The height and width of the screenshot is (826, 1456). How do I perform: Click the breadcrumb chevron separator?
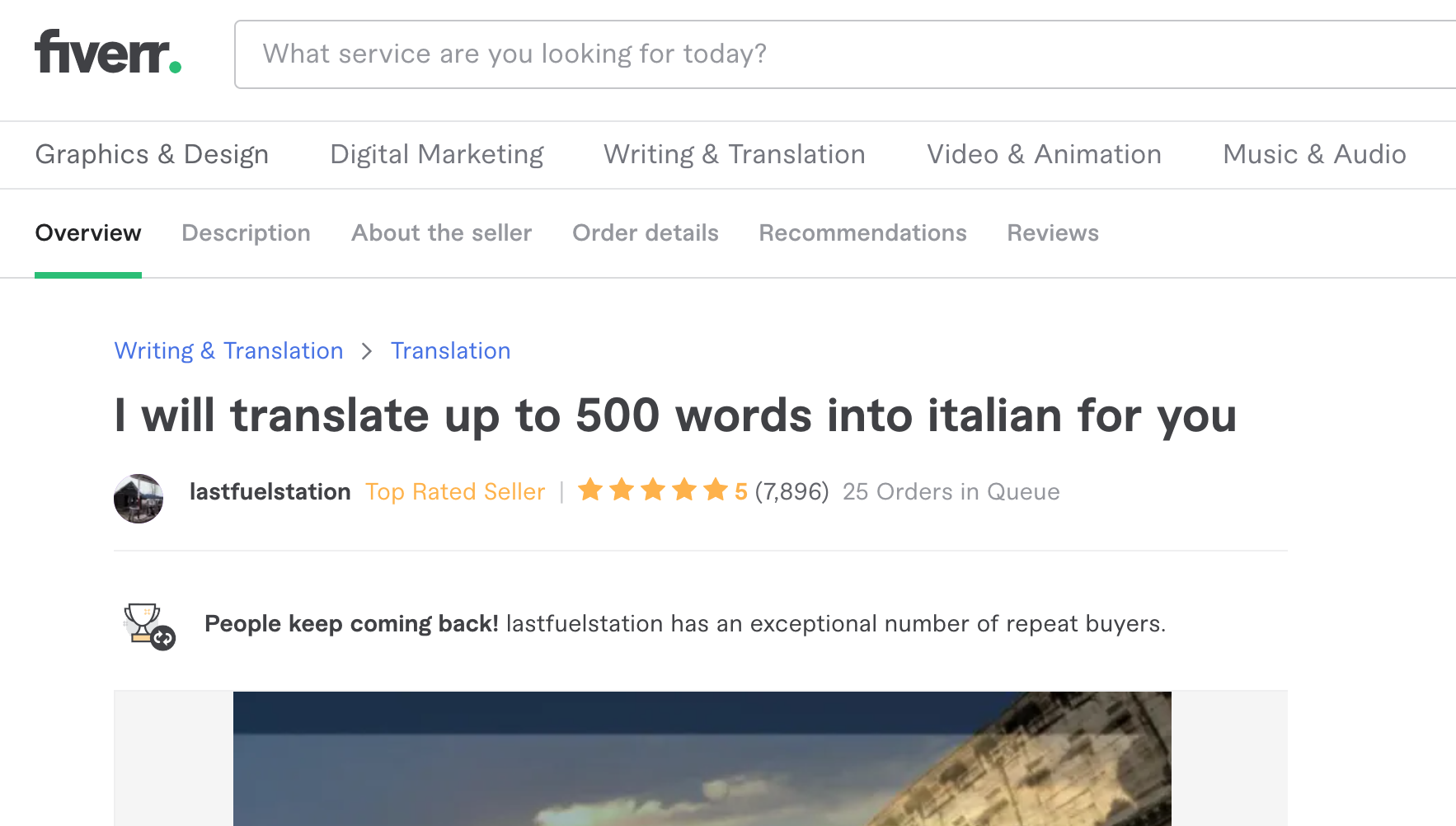coord(367,352)
